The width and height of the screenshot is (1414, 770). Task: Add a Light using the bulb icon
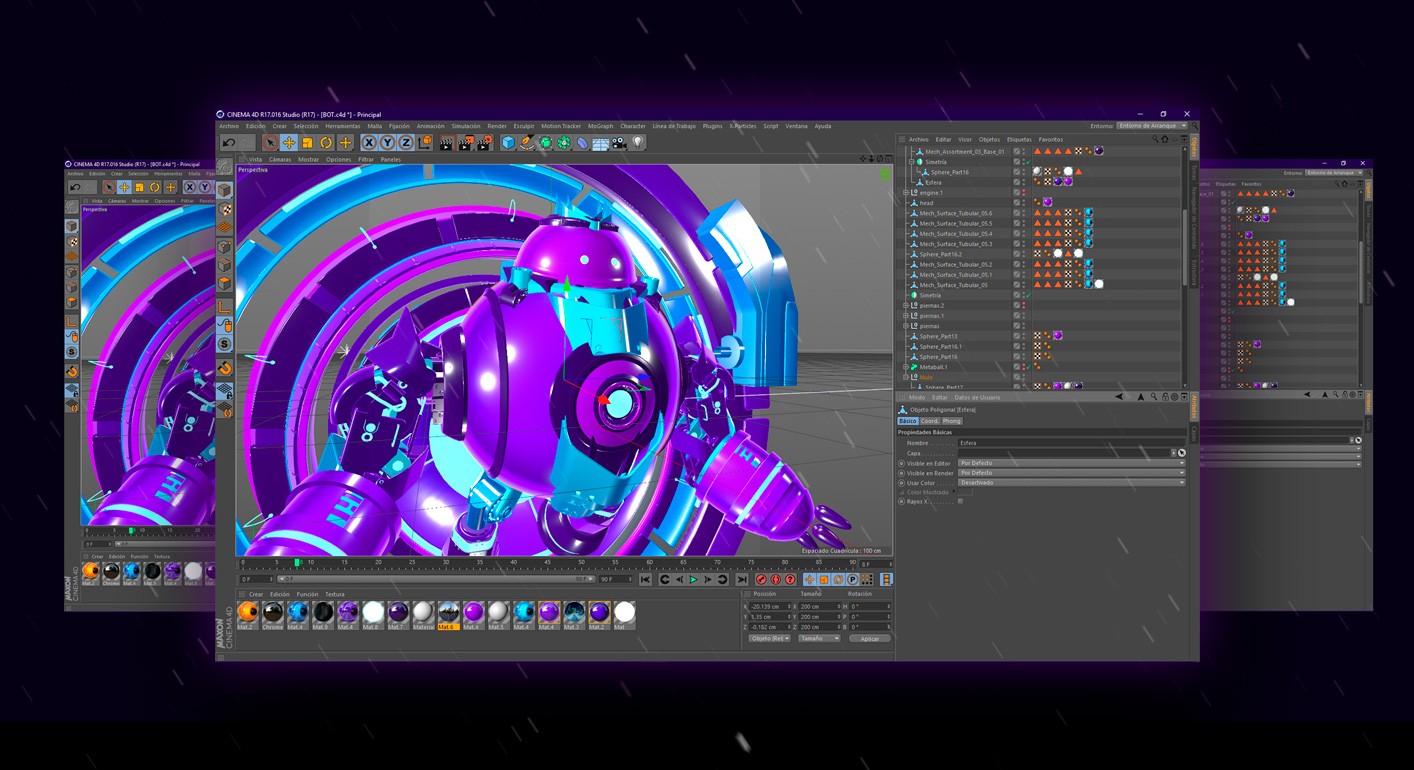tap(637, 143)
